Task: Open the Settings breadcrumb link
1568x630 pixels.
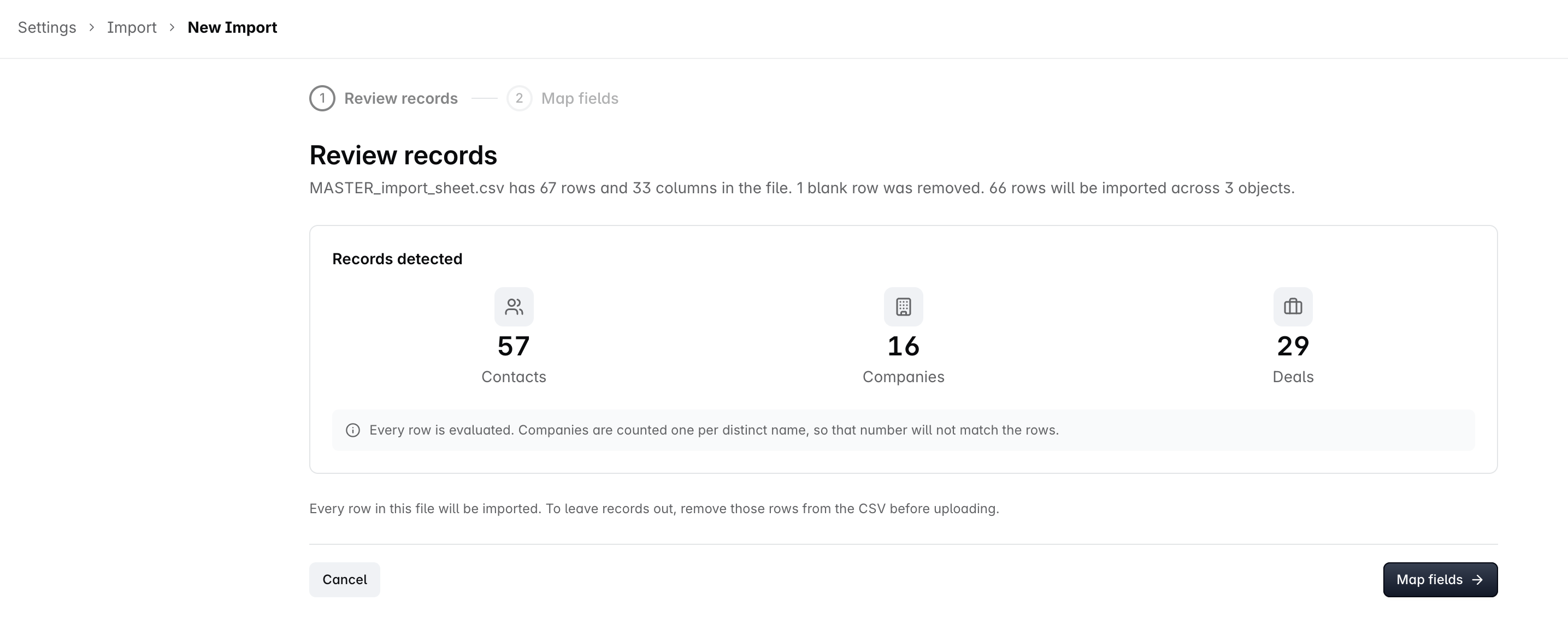Action: (47, 27)
